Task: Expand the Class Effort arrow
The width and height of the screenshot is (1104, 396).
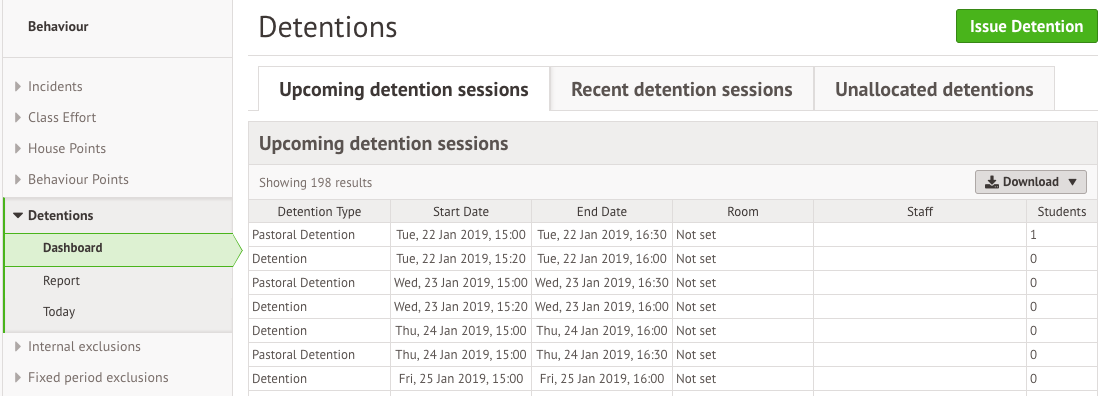Action: (18, 118)
